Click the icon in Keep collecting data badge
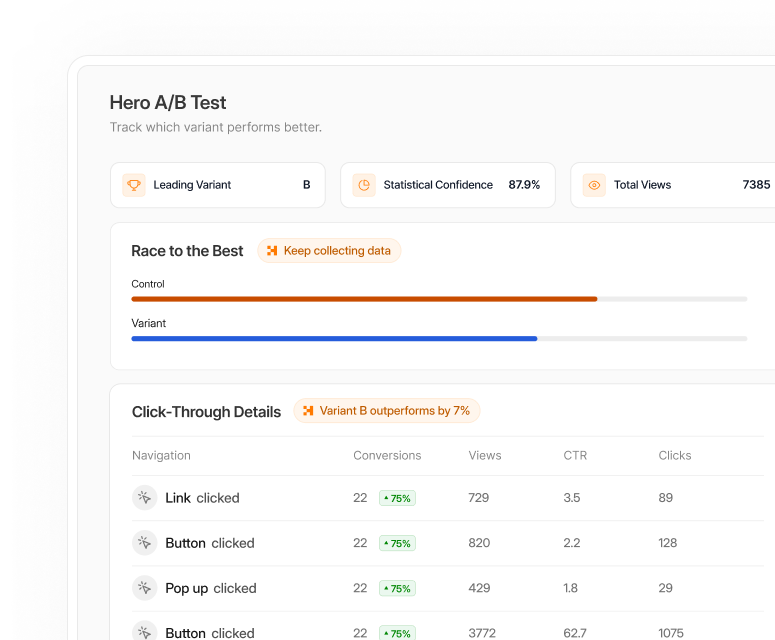This screenshot has height=640, width=775. [272, 251]
